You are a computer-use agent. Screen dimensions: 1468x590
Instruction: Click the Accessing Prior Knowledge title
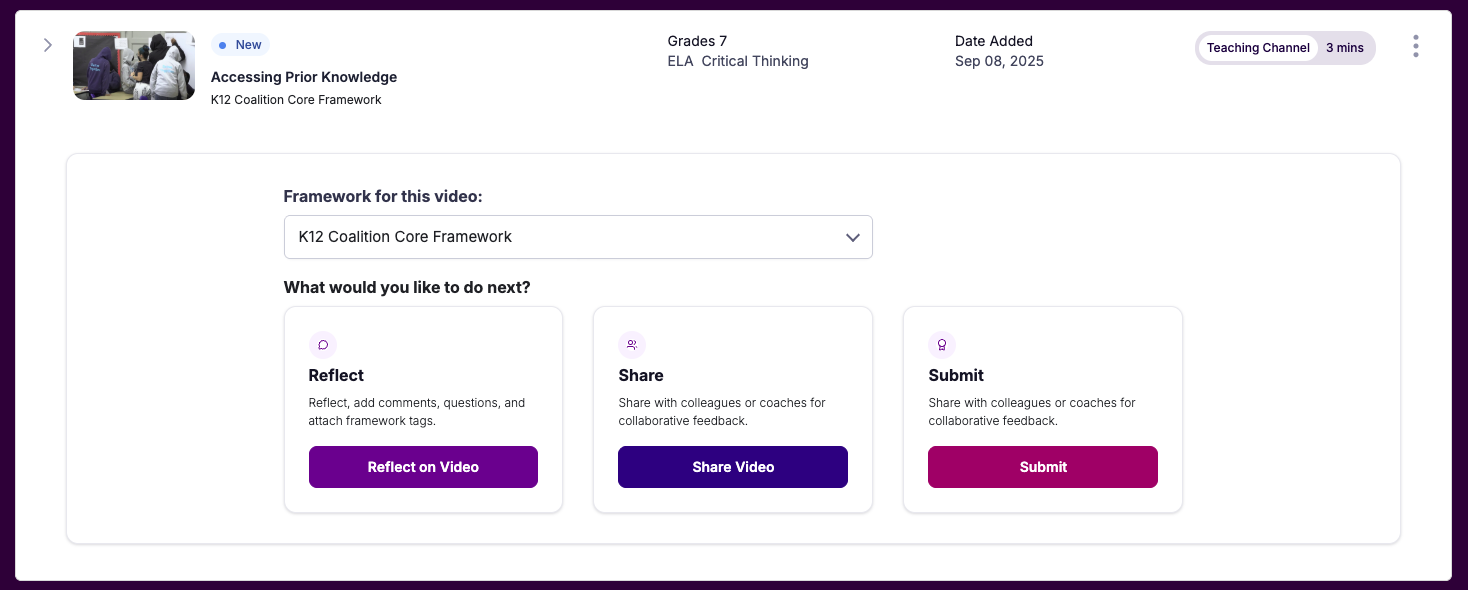pyautogui.click(x=303, y=77)
